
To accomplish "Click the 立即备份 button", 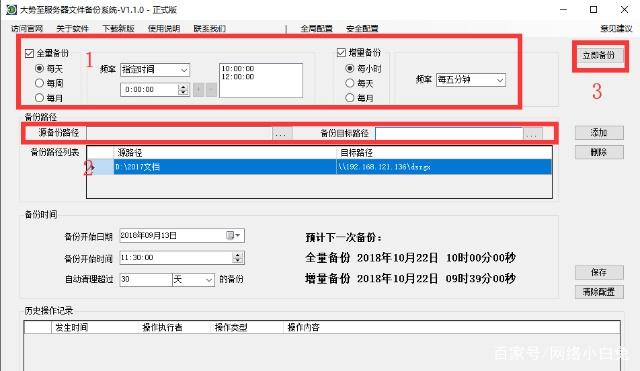I will [x=599, y=56].
